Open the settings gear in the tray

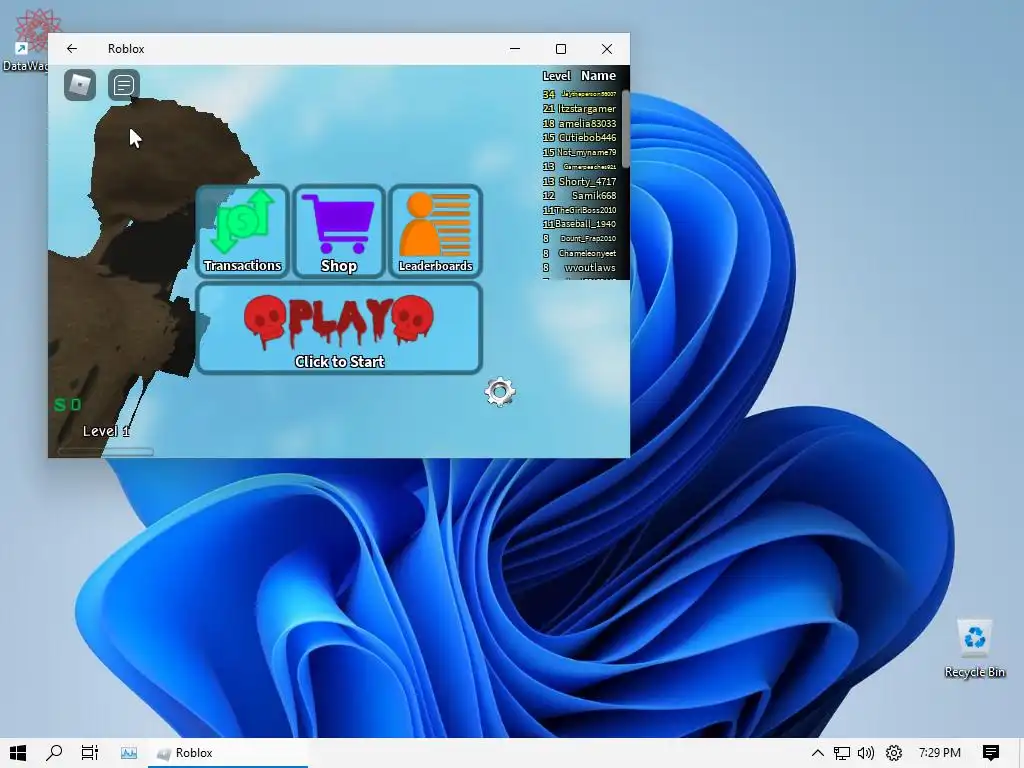(893, 753)
